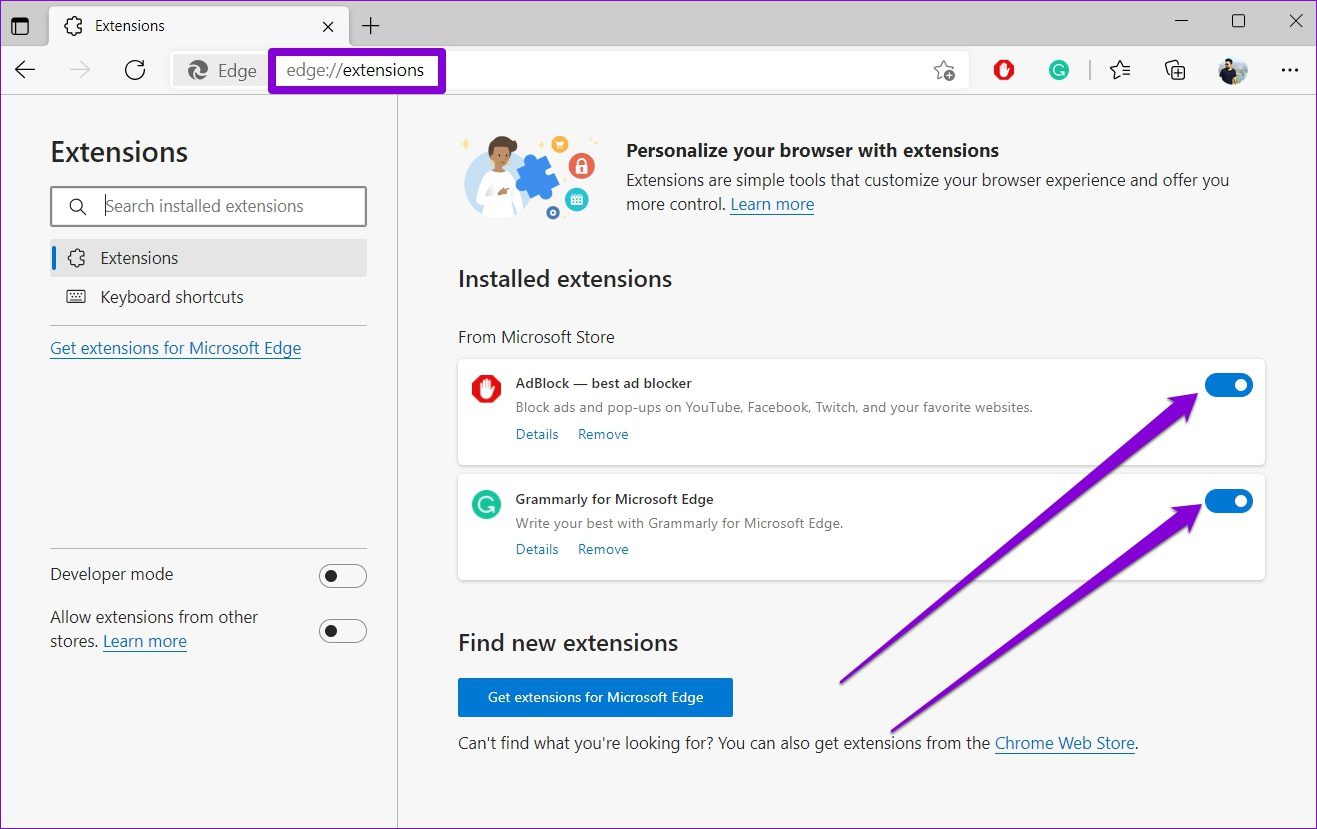Click the profile avatar picture
Screen dimensions: 1317x829
[x=1232, y=70]
